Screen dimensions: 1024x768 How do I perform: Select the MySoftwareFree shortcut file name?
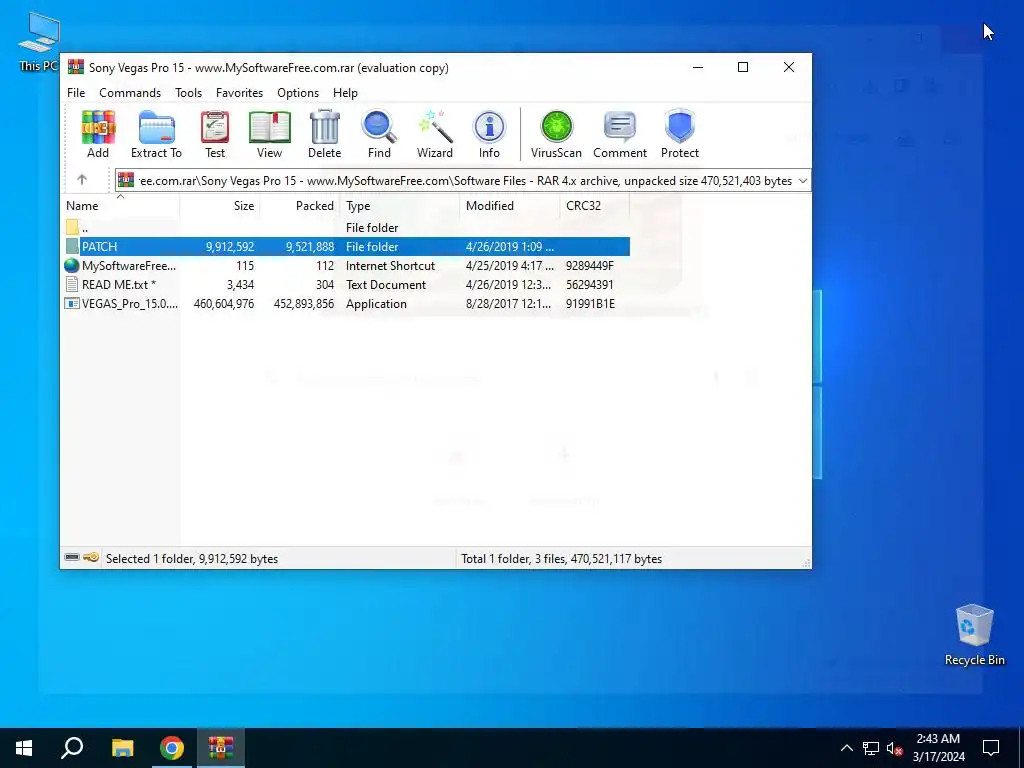click(129, 266)
